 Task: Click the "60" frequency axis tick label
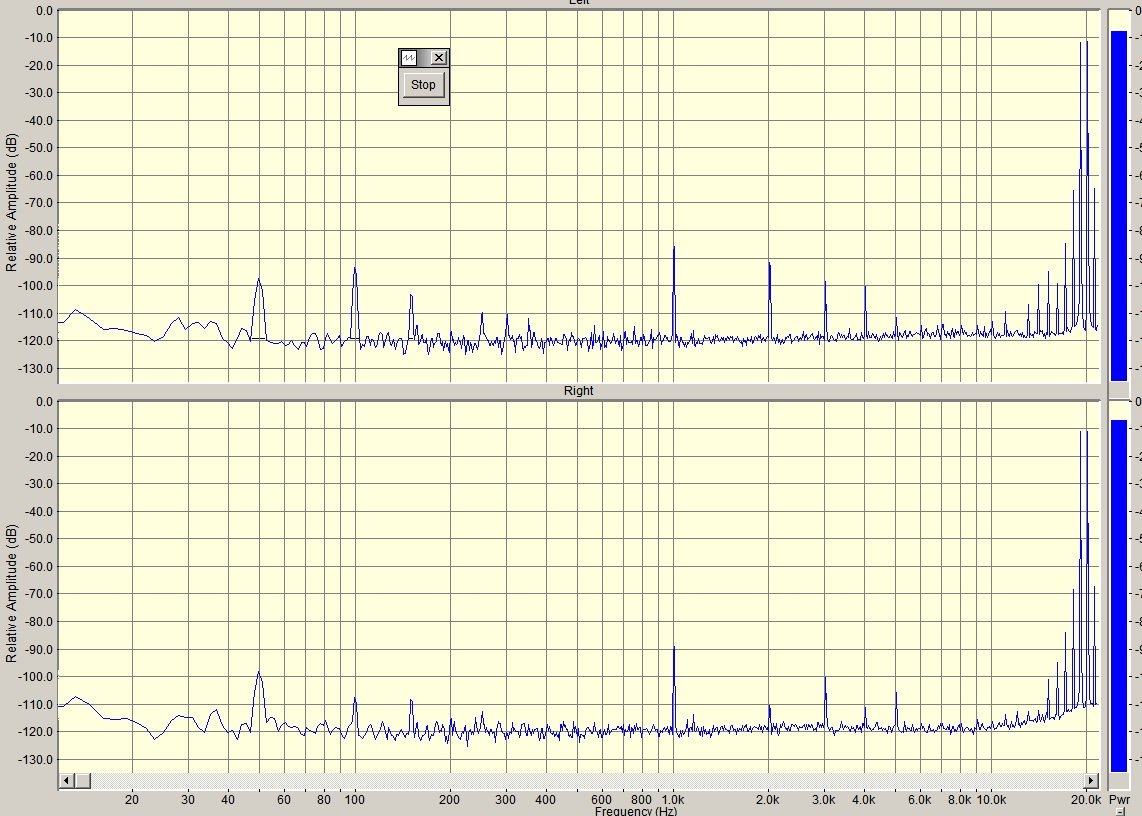[283, 799]
